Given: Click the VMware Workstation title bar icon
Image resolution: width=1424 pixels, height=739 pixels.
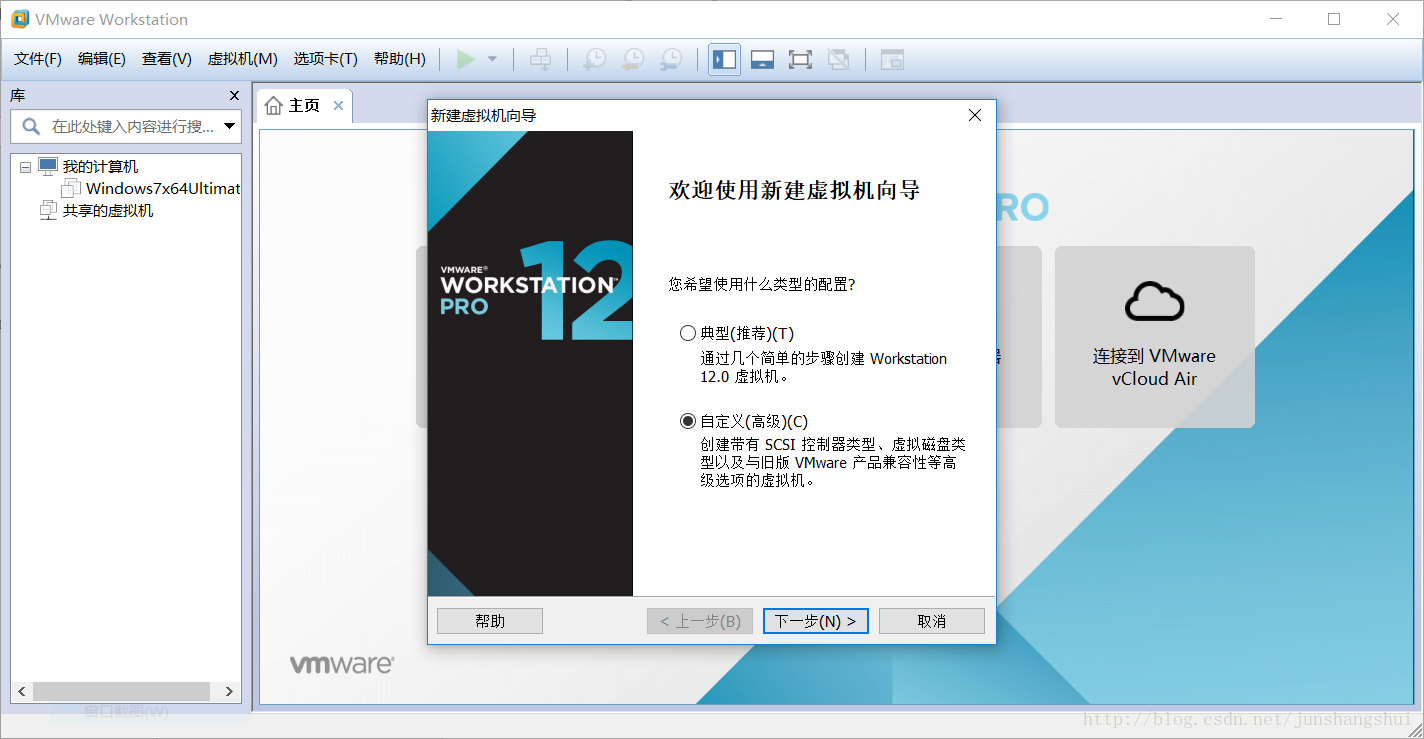Looking at the screenshot, I should click(x=19, y=19).
